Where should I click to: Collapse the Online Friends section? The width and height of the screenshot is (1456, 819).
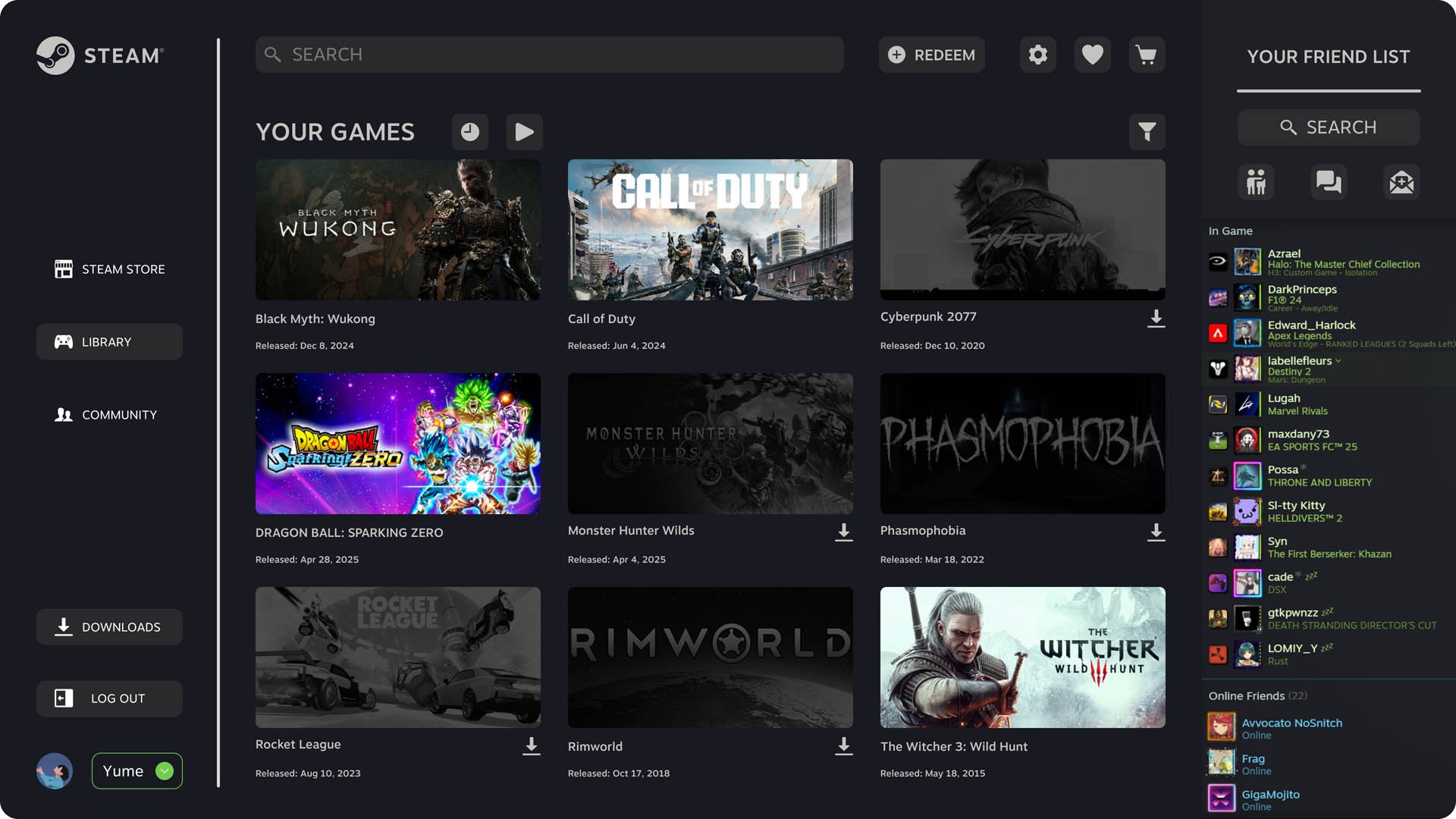tap(1246, 696)
